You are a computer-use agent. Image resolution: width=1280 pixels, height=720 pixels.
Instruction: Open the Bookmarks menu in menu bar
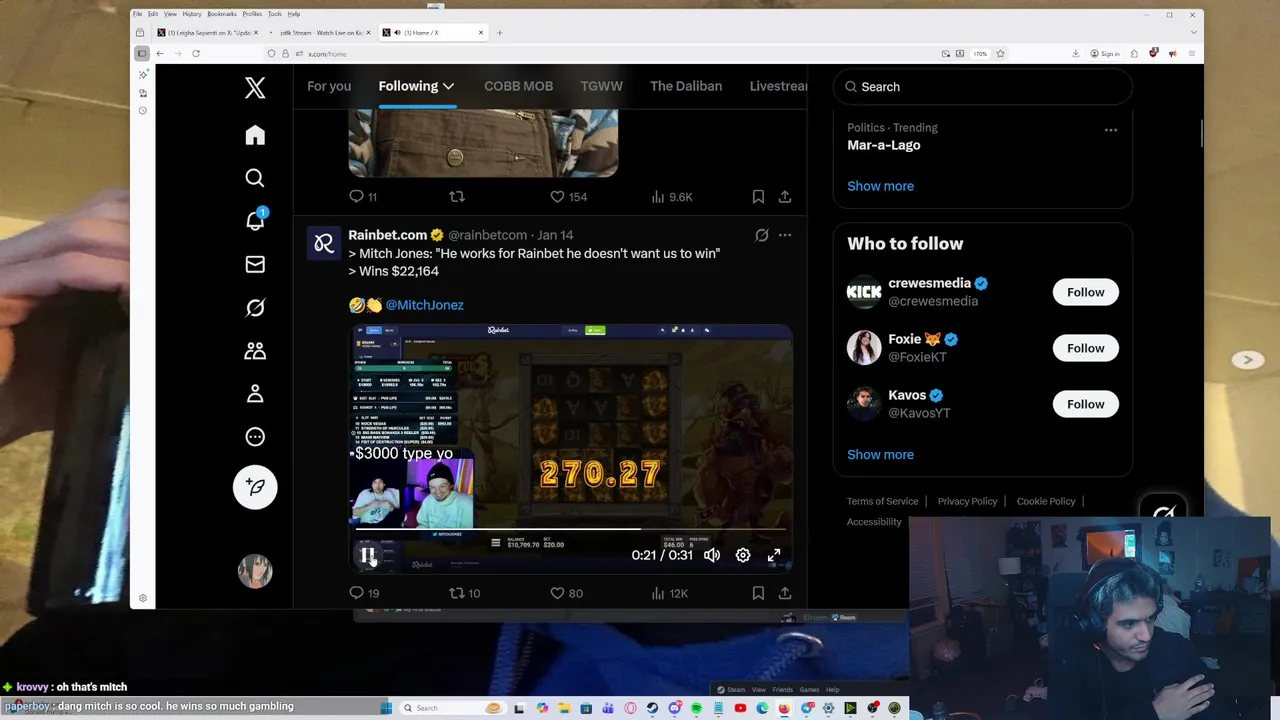point(222,14)
